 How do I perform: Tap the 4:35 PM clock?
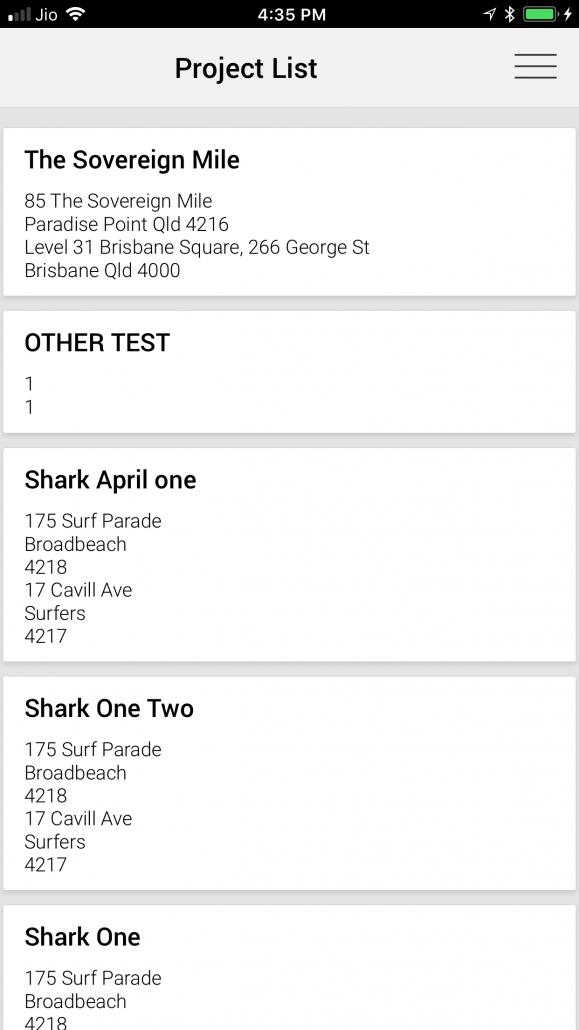click(x=292, y=14)
